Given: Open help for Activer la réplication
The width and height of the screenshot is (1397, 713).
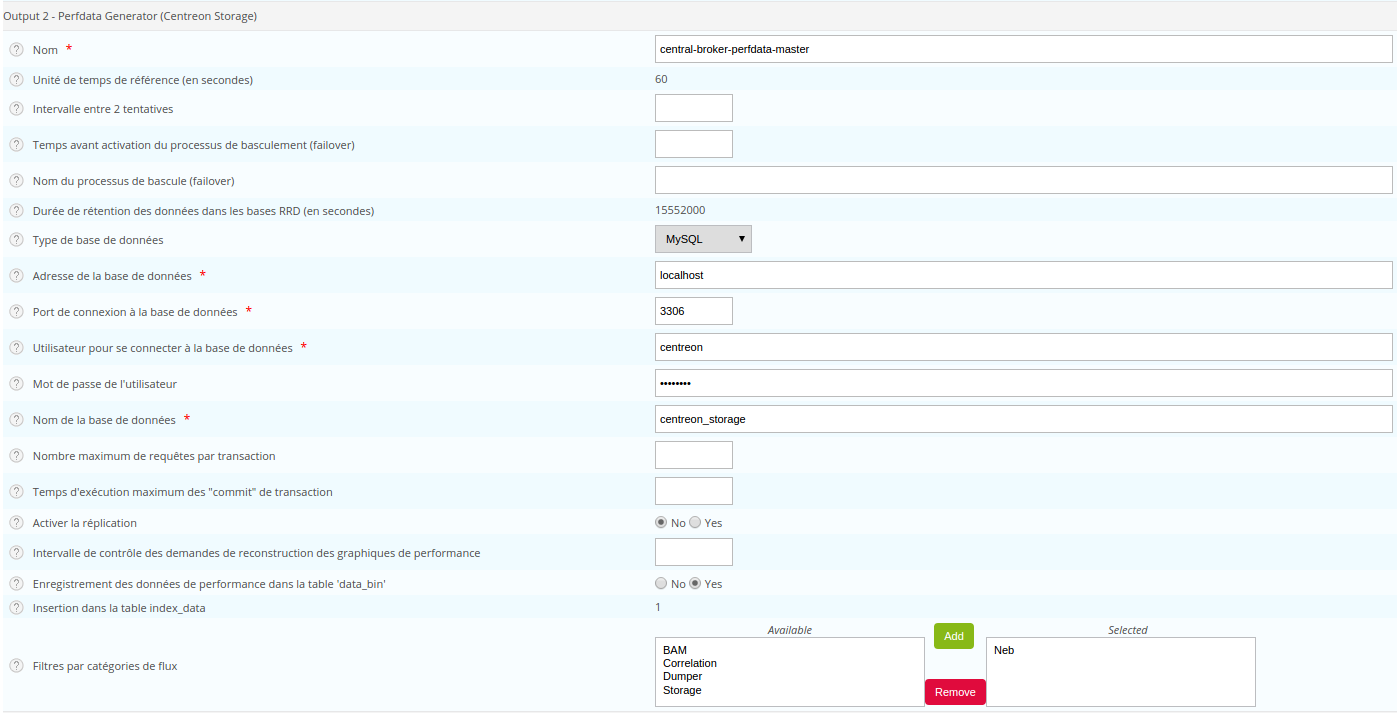Looking at the screenshot, I should coord(16,523).
